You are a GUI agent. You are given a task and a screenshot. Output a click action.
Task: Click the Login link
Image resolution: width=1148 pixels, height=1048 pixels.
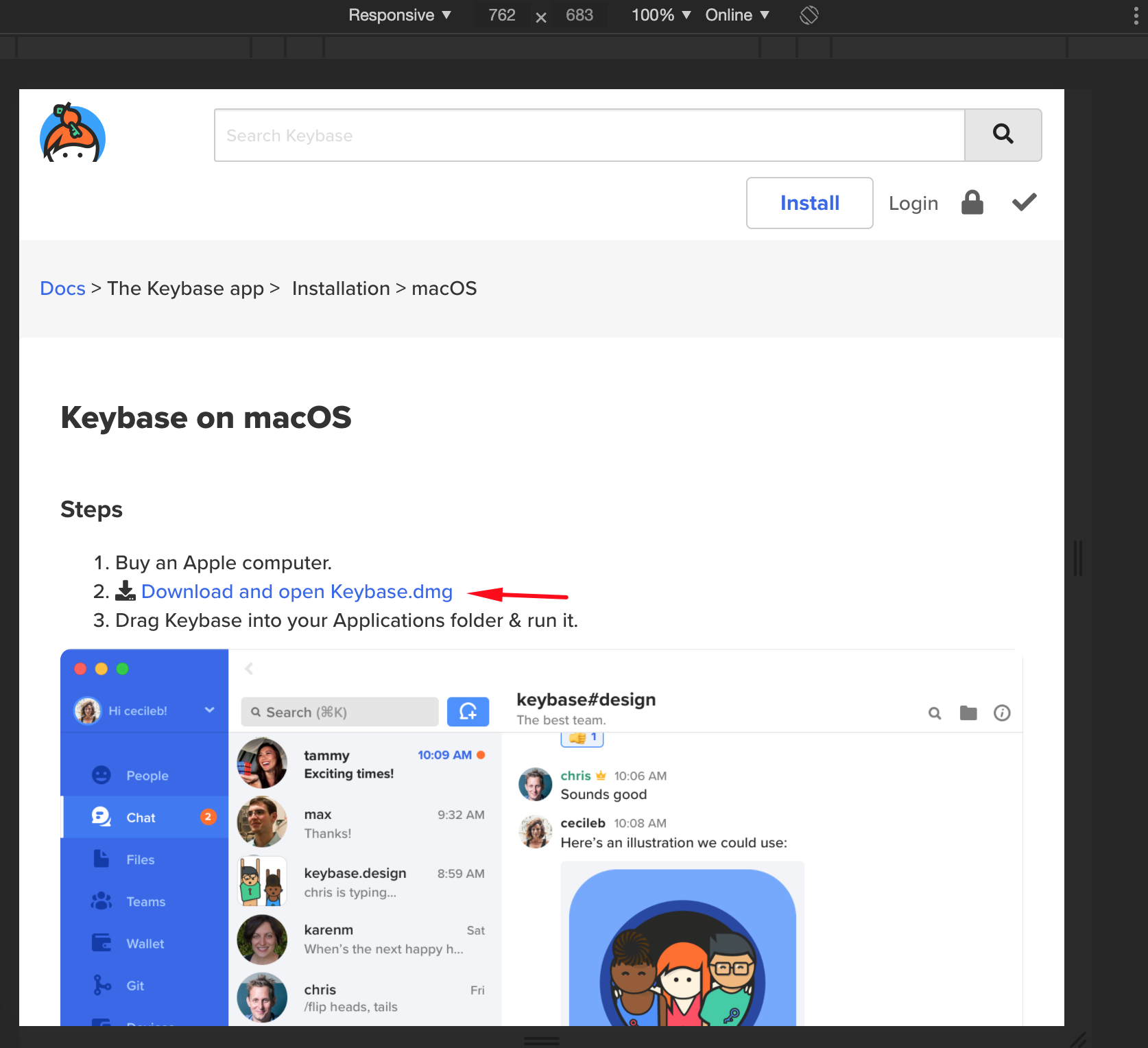coord(913,203)
